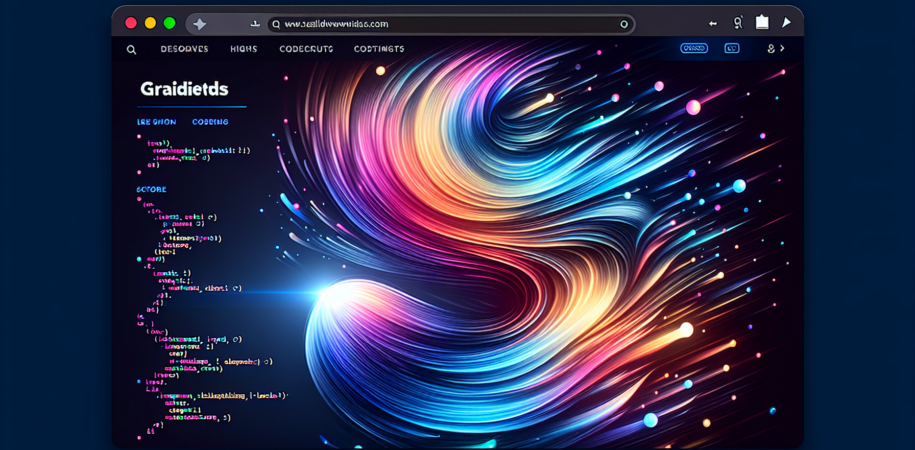Click the play arrow icon at toolbar right

787,22
